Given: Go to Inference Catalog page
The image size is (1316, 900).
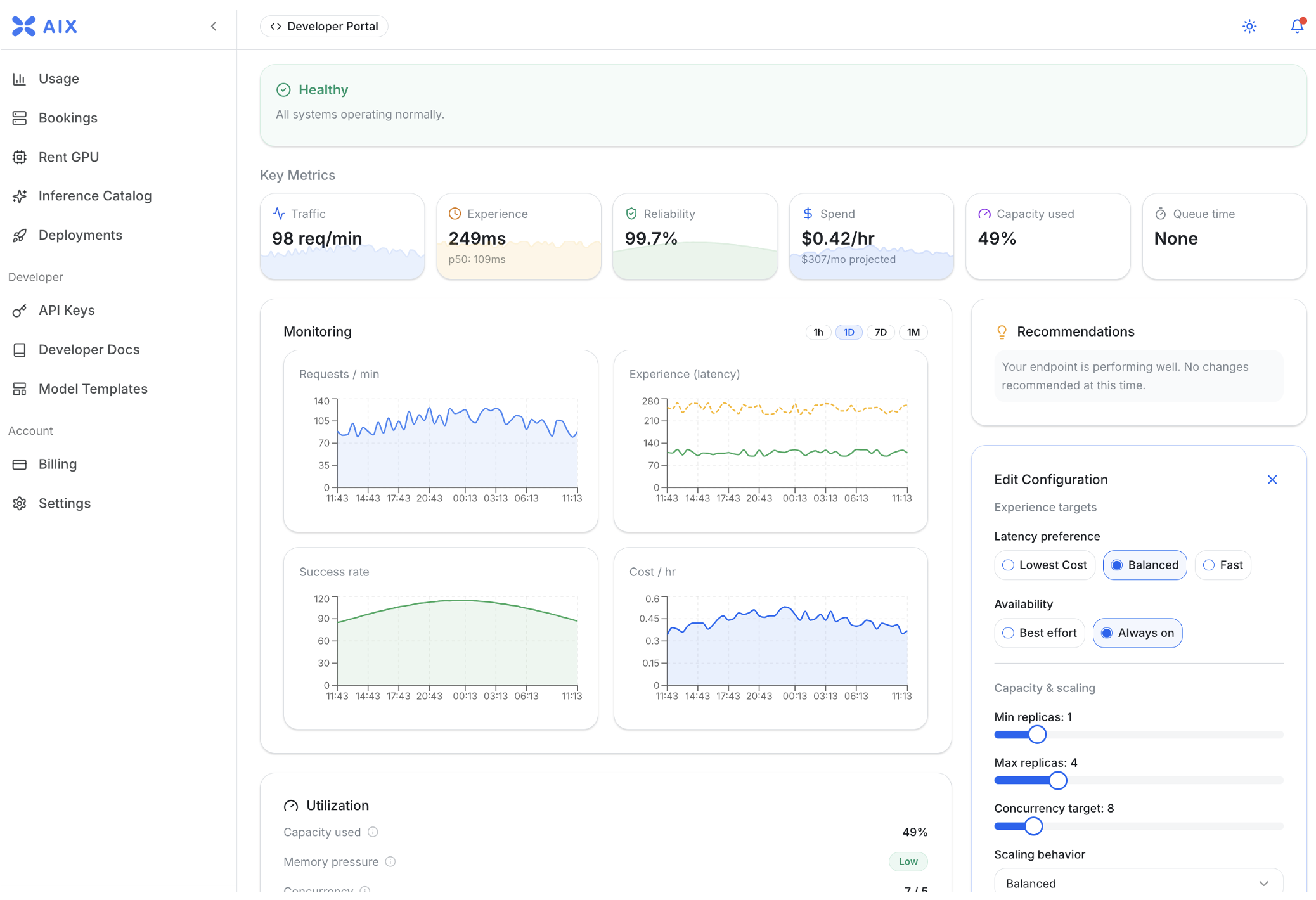Looking at the screenshot, I should coord(94,196).
